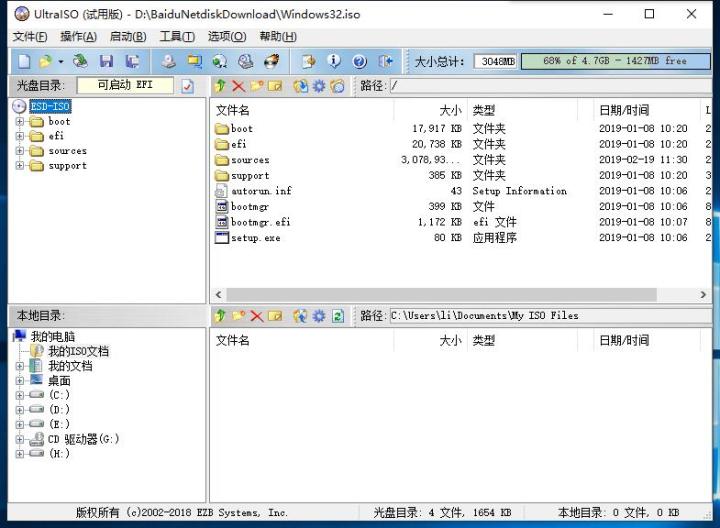Click the horizontal scrollbar right arrow in upper pane

pos(703,294)
